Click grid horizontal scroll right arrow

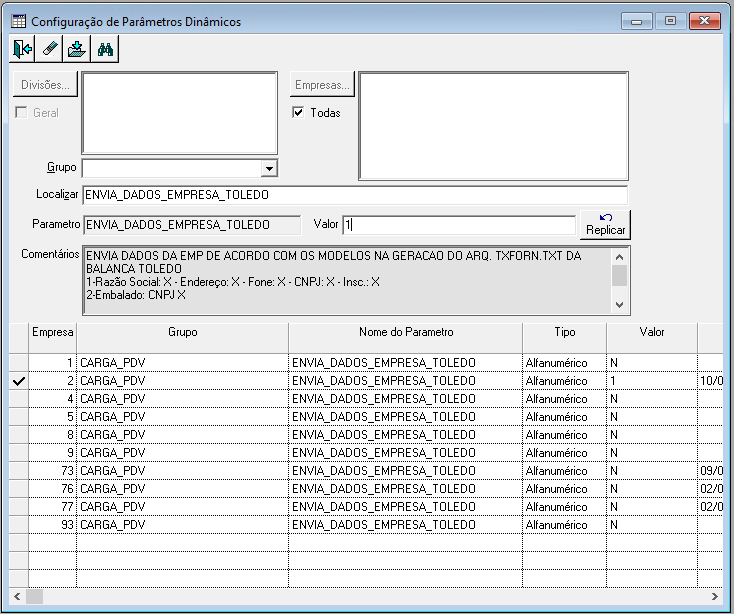click(714, 596)
